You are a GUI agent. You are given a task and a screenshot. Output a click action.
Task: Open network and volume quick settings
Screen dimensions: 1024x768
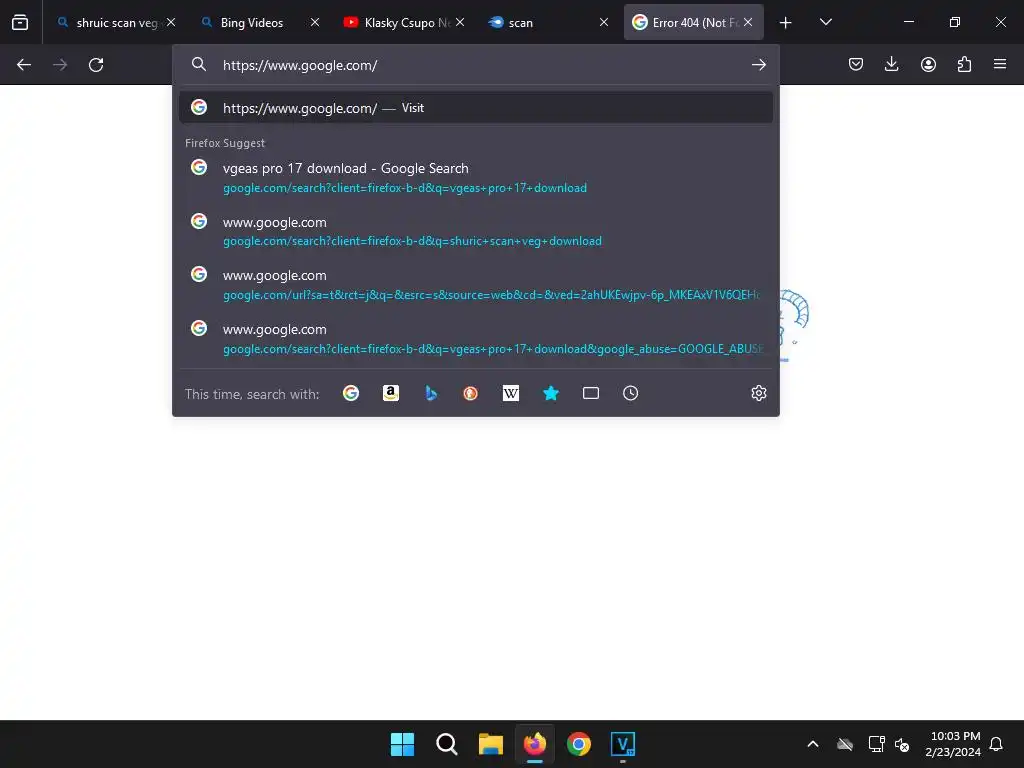(x=889, y=744)
